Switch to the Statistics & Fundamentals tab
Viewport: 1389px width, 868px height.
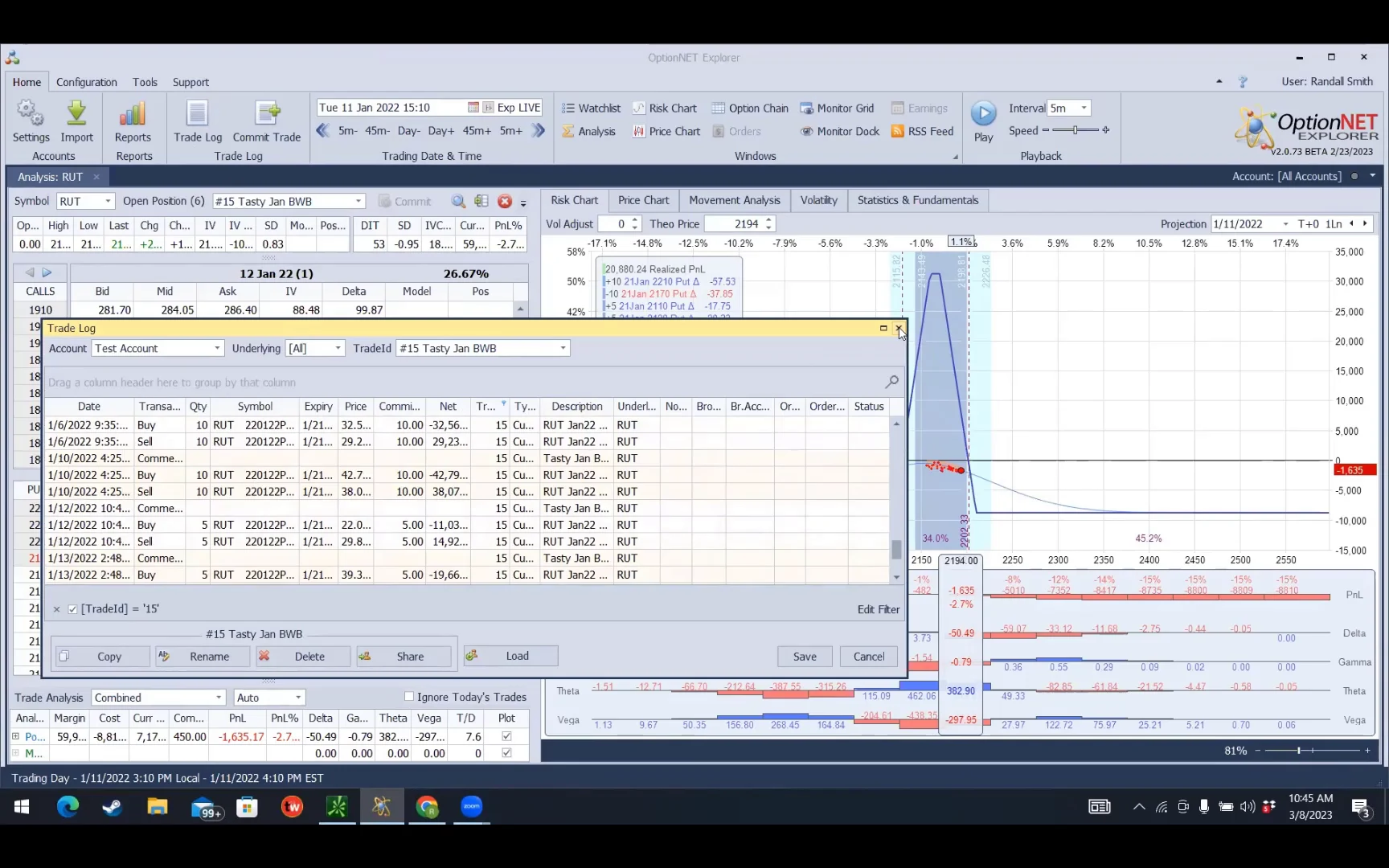[x=918, y=200]
